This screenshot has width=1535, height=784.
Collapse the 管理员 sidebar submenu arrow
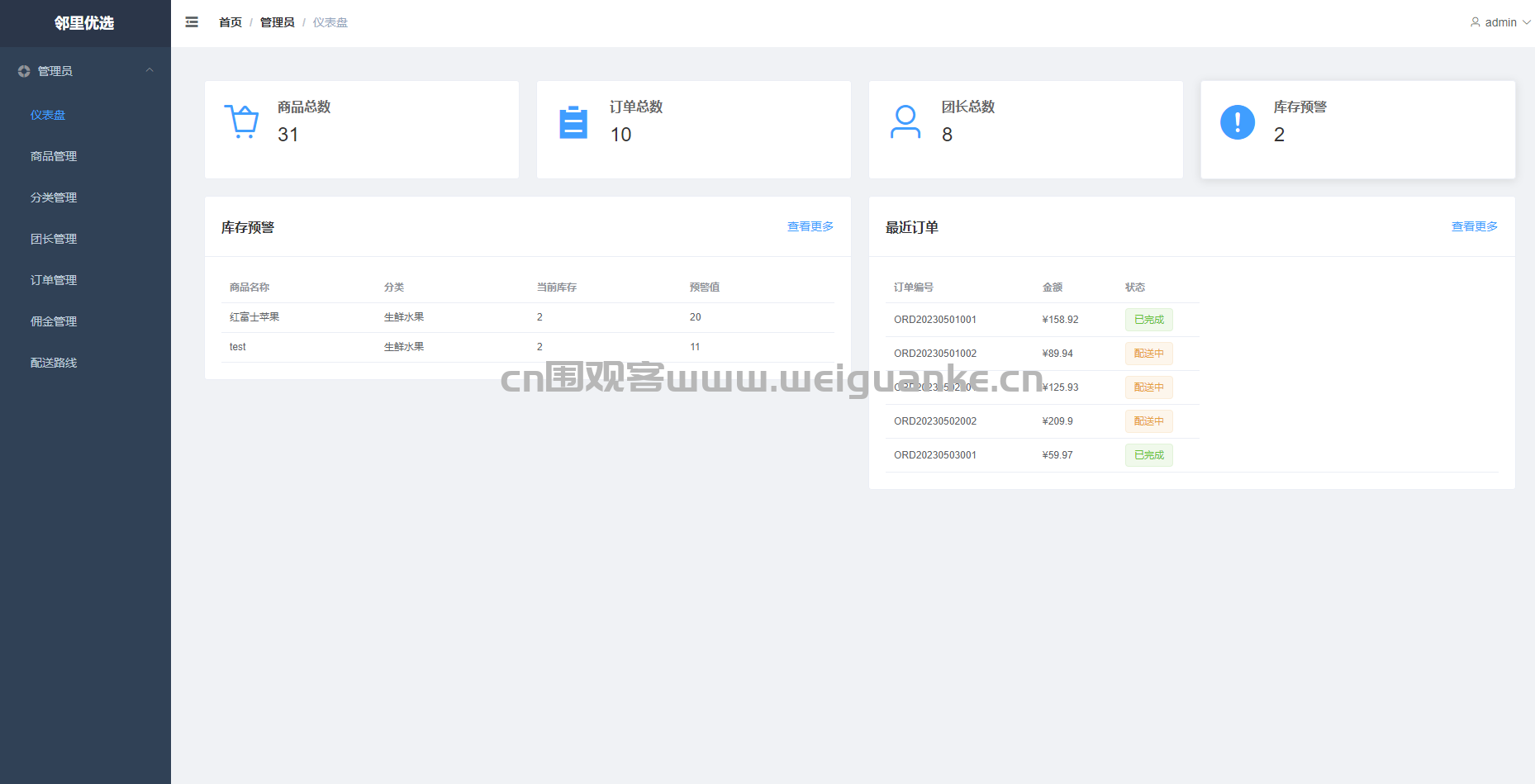[x=150, y=71]
